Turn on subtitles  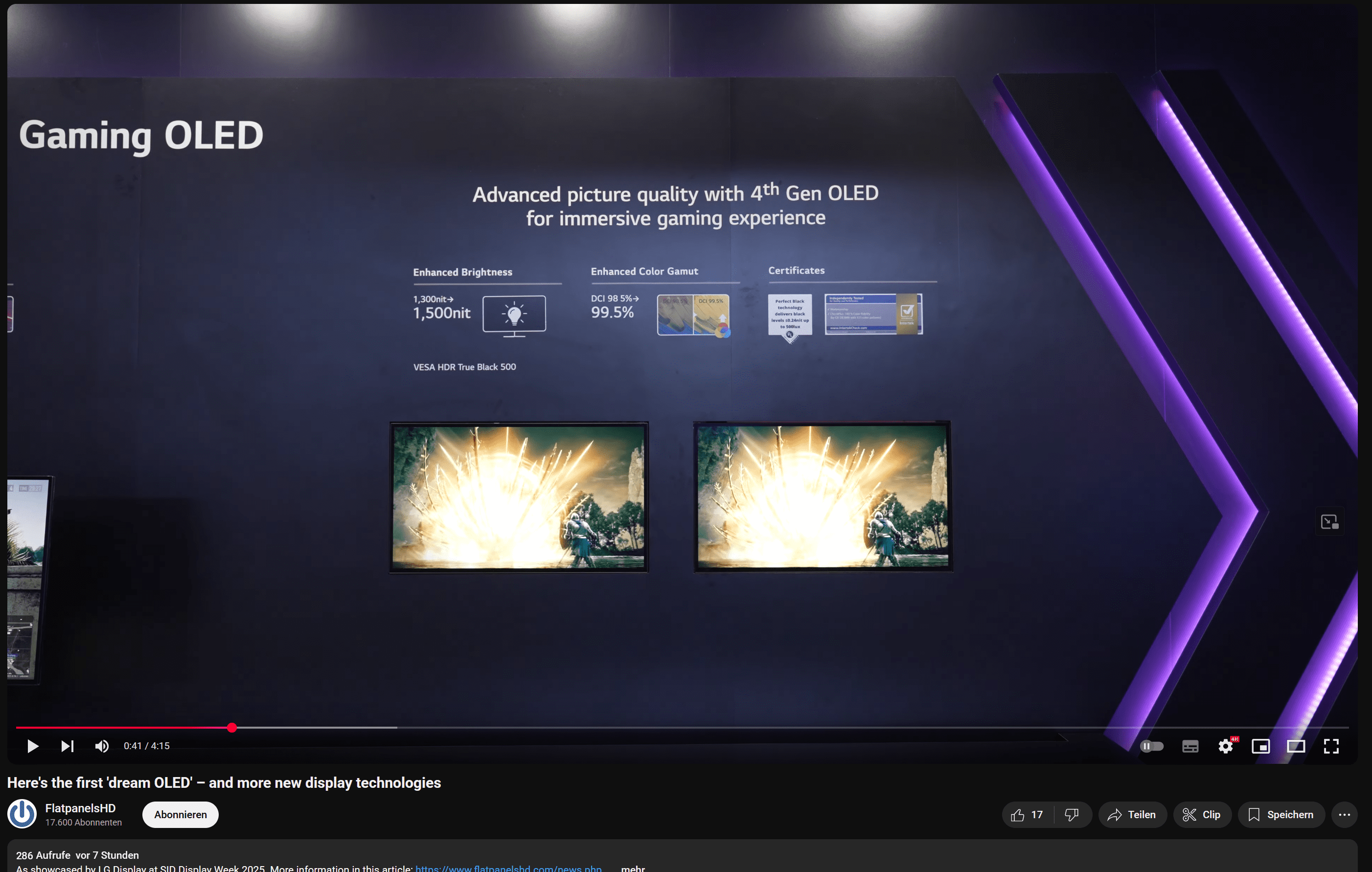(x=1190, y=746)
